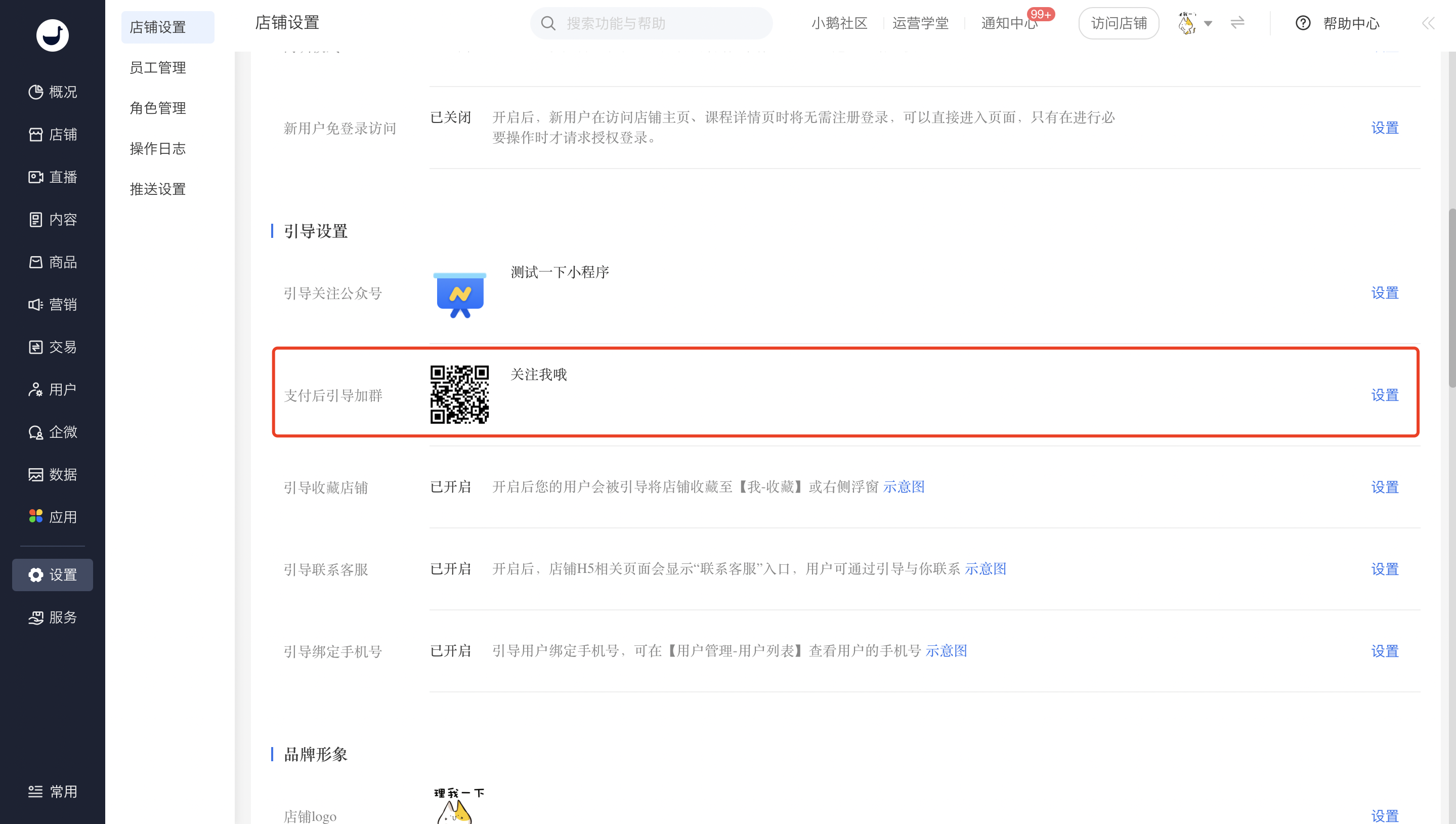Collapse the right panel double chevron

coord(1428,23)
